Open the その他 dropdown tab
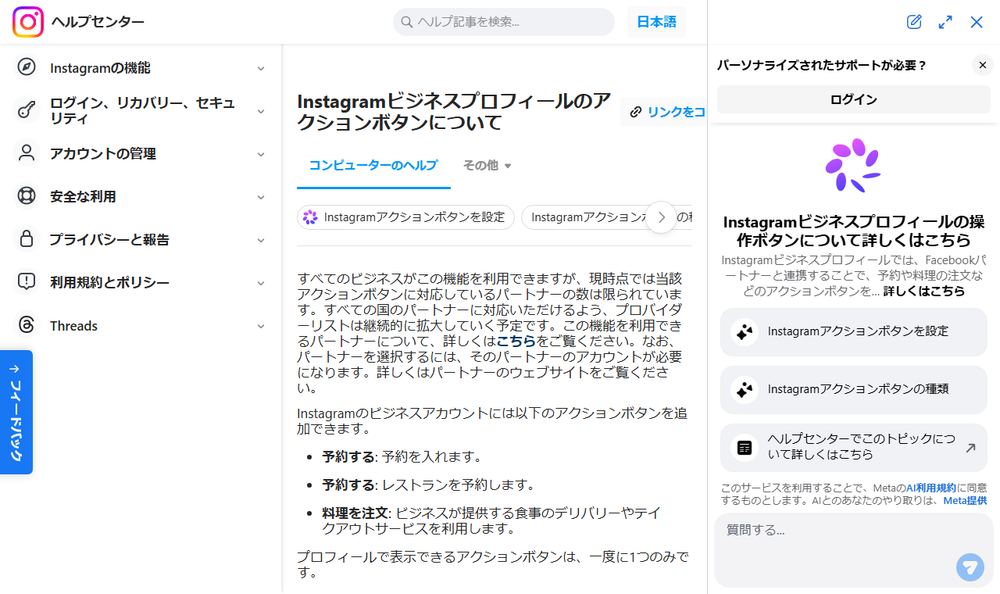Screen dimensions: 1000x594 click(x=487, y=165)
